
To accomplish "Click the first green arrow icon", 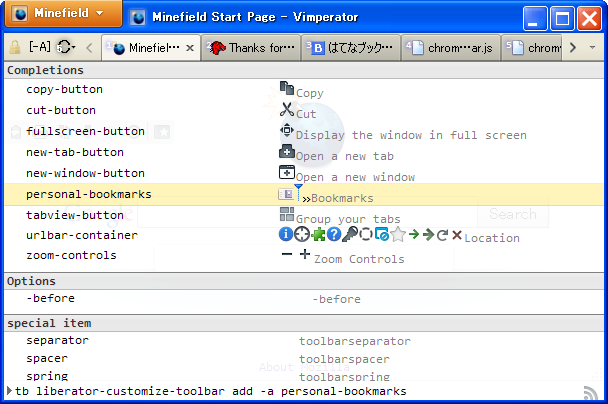I will click(414, 234).
